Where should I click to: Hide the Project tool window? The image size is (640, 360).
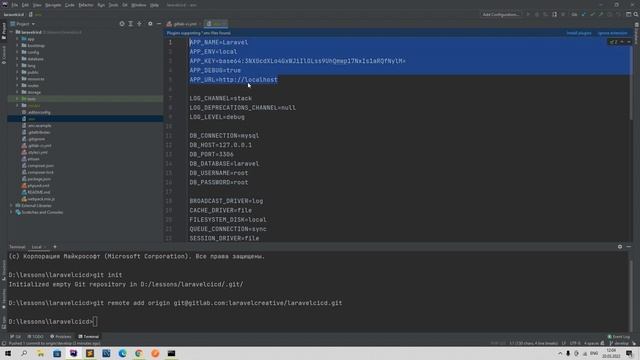(159, 24)
